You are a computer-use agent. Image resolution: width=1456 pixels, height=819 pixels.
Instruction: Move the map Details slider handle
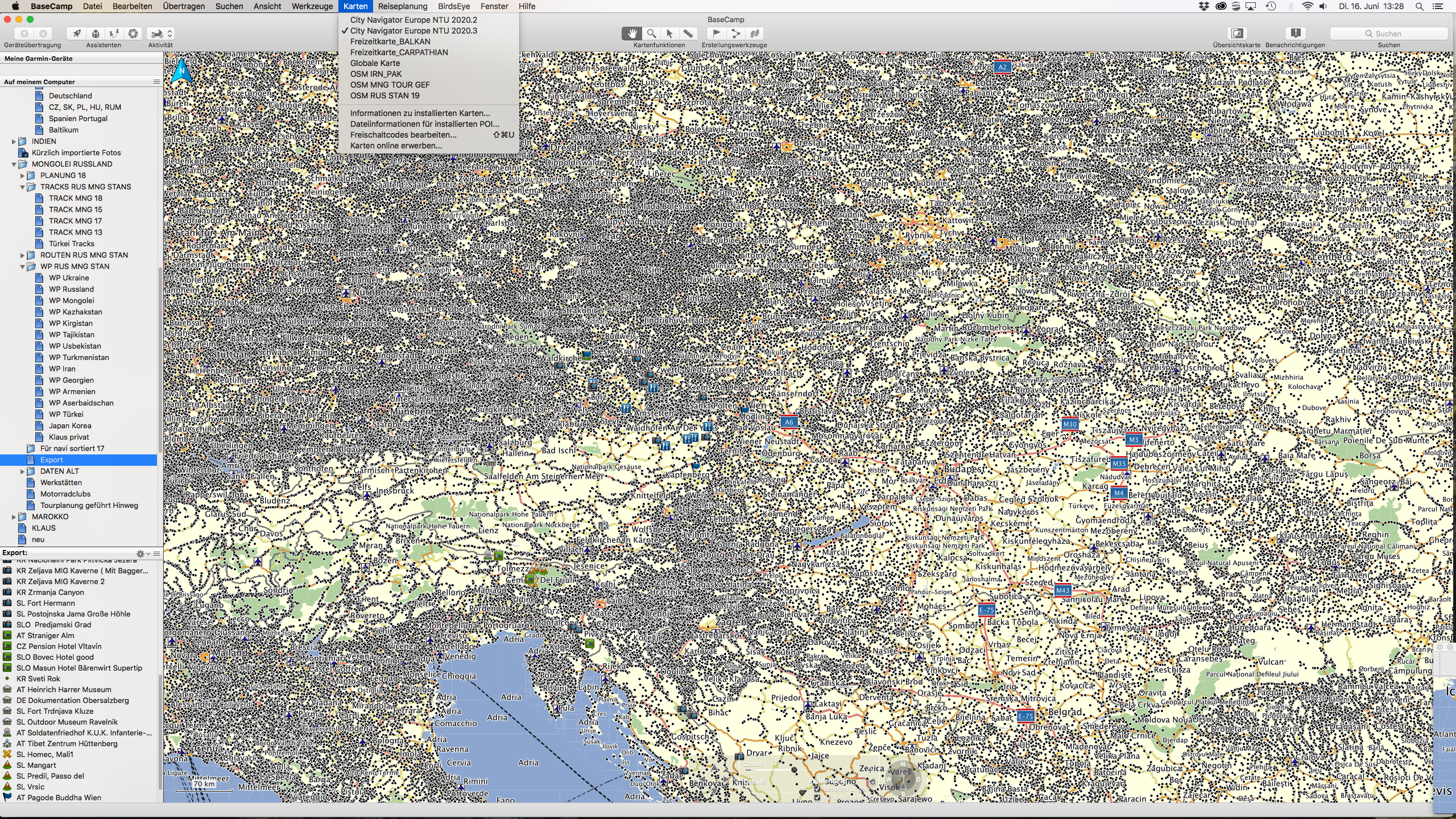(803, 792)
